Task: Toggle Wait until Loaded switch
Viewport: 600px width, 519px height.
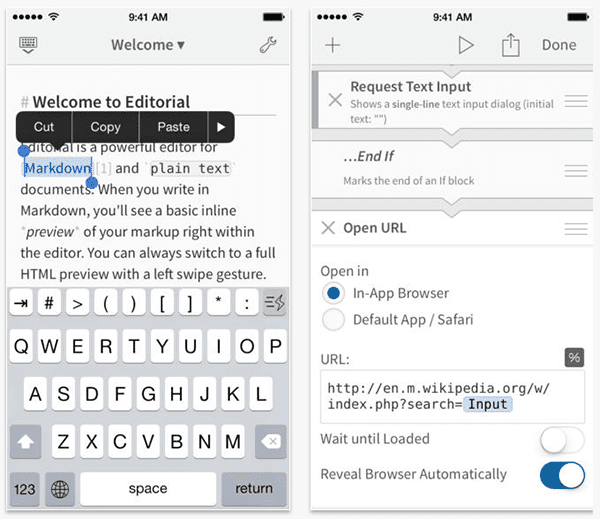Action: [562, 440]
